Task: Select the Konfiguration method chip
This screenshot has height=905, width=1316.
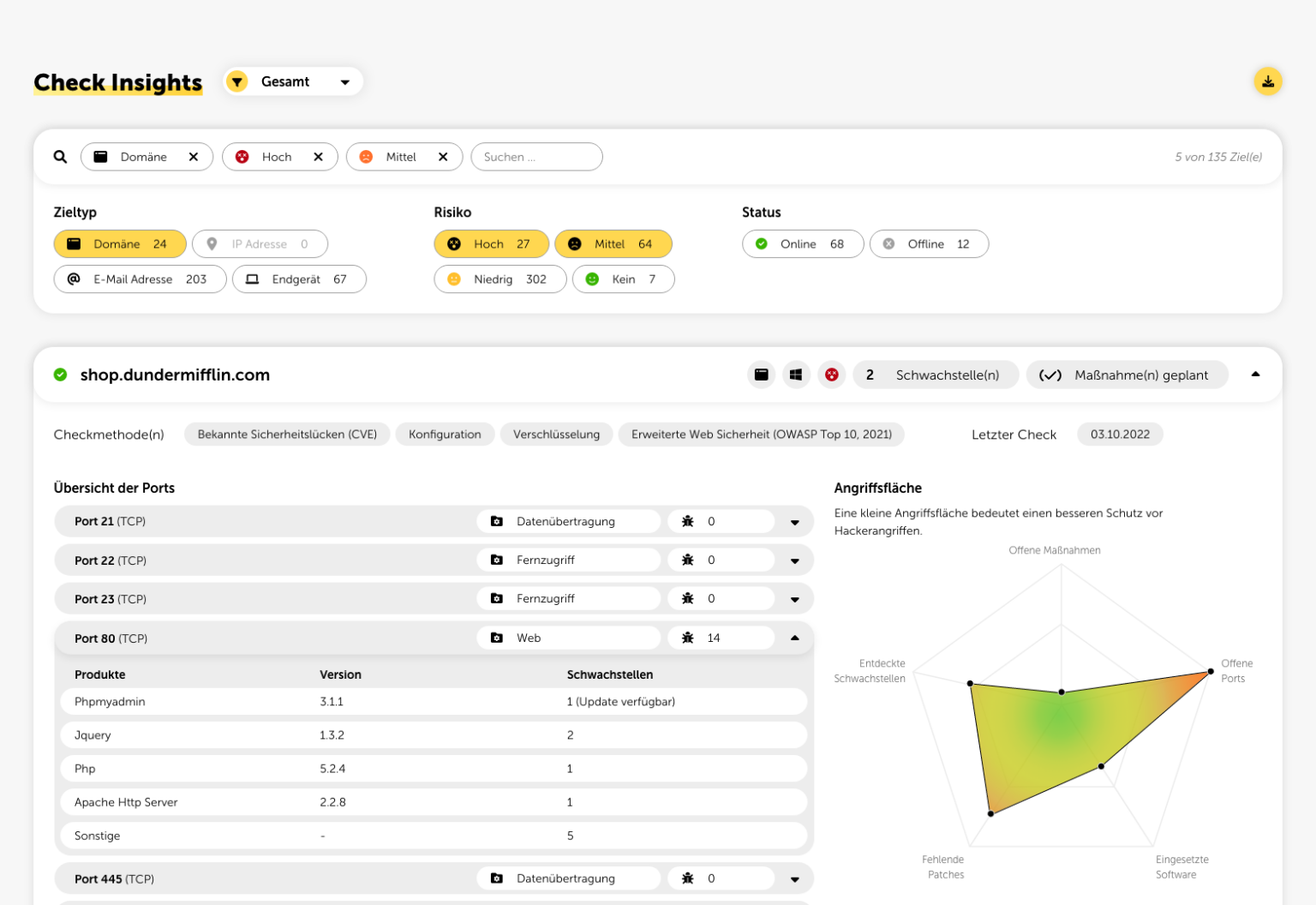Action: pyautogui.click(x=445, y=435)
